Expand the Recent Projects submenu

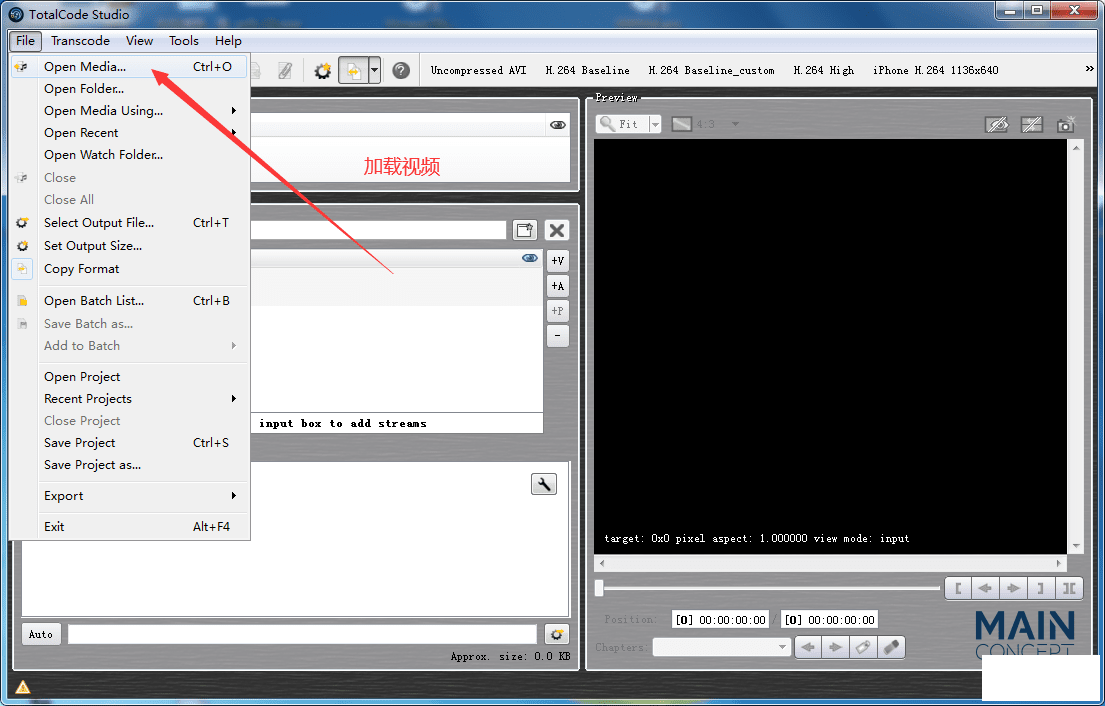click(x=234, y=399)
